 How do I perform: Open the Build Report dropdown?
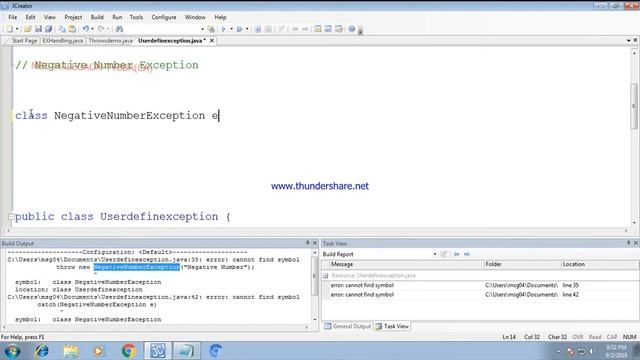(434, 254)
